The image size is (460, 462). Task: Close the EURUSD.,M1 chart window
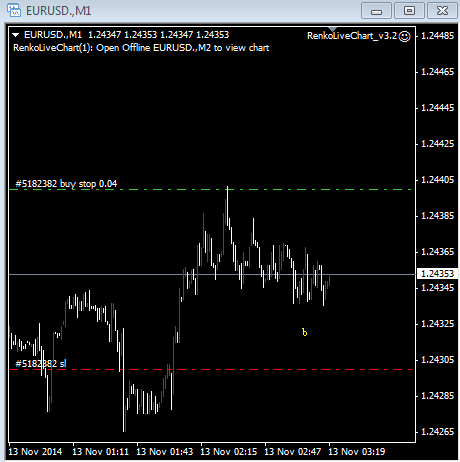pos(442,11)
